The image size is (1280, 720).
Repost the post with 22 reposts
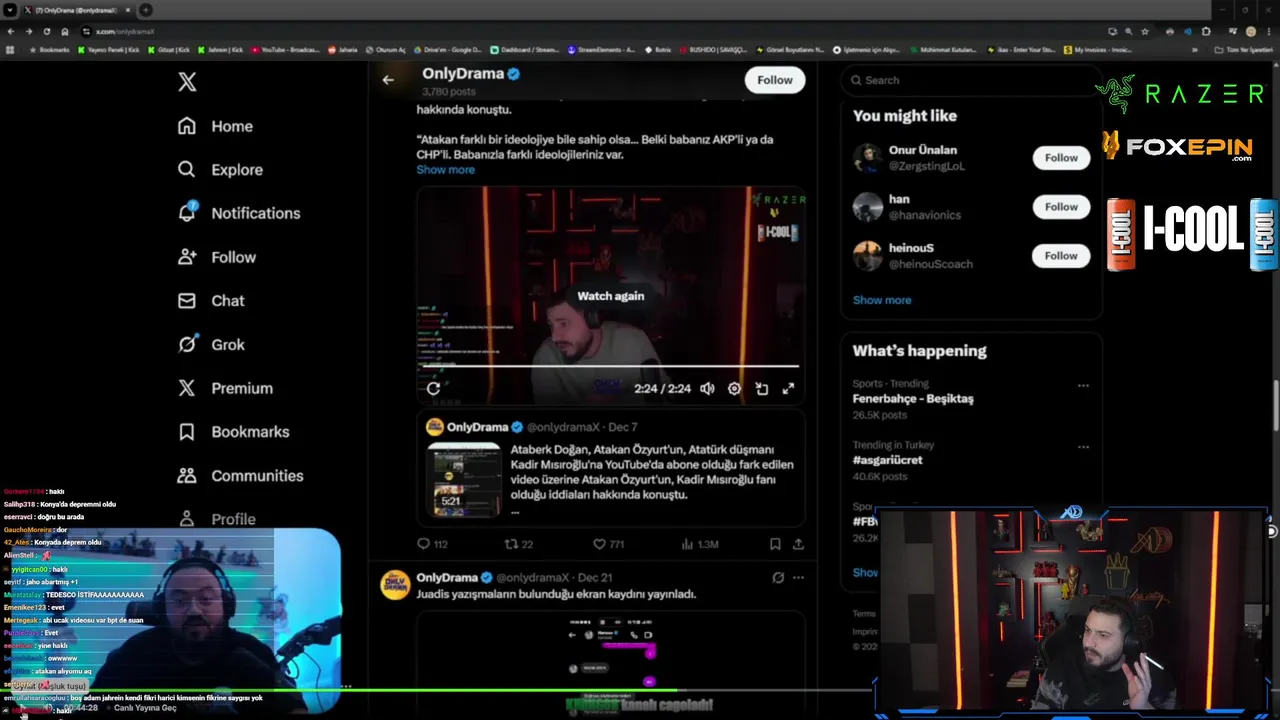[518, 544]
